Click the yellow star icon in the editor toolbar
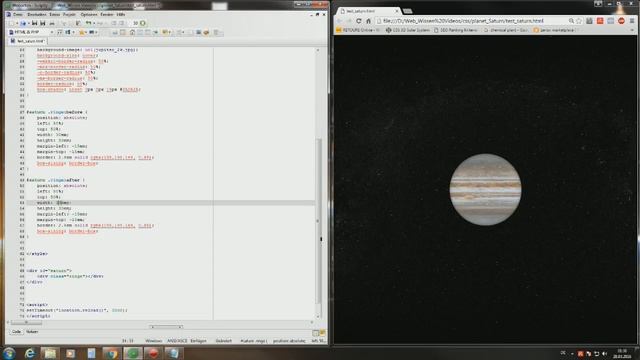 coord(82,32)
